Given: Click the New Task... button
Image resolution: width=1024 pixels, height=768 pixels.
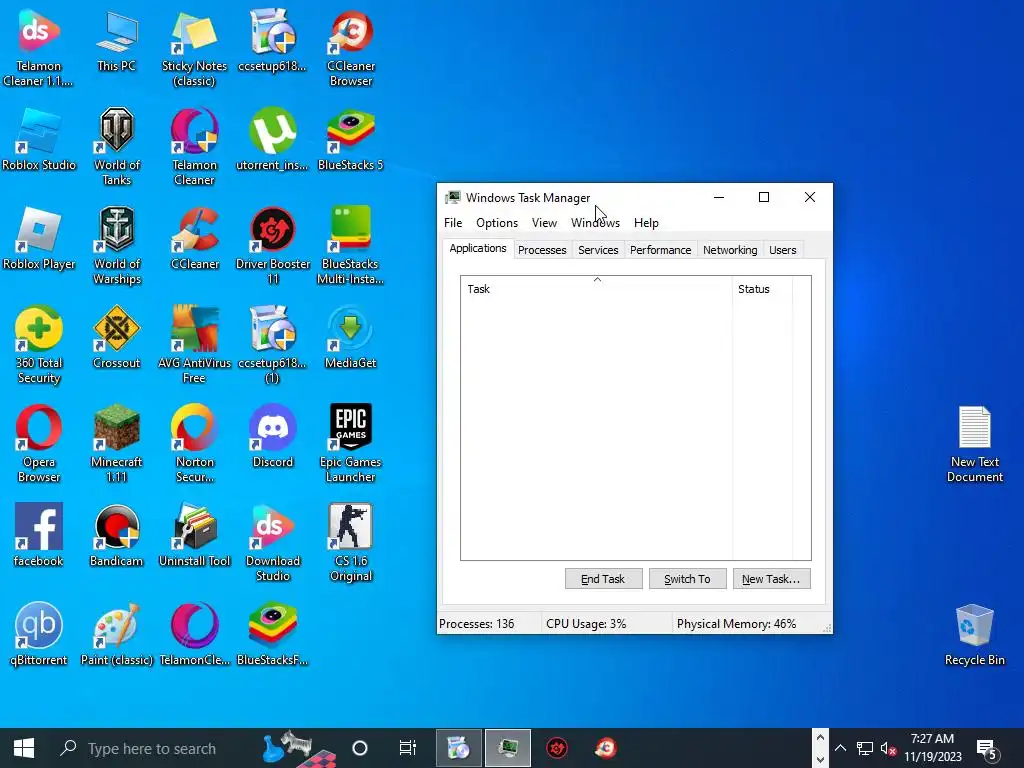Looking at the screenshot, I should (x=771, y=579).
